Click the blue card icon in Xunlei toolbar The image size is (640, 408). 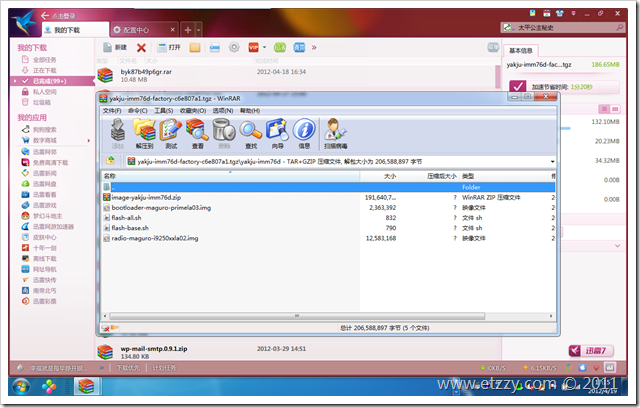(x=215, y=48)
